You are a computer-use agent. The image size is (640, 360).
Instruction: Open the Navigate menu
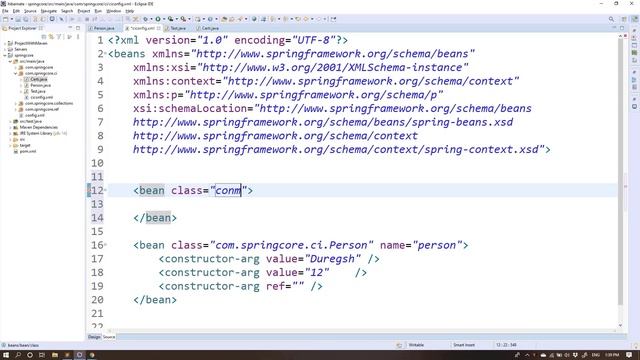49,11
